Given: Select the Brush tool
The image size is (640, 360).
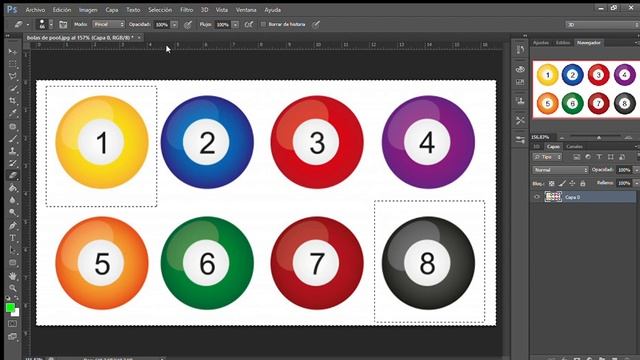Looking at the screenshot, I should 13,139.
